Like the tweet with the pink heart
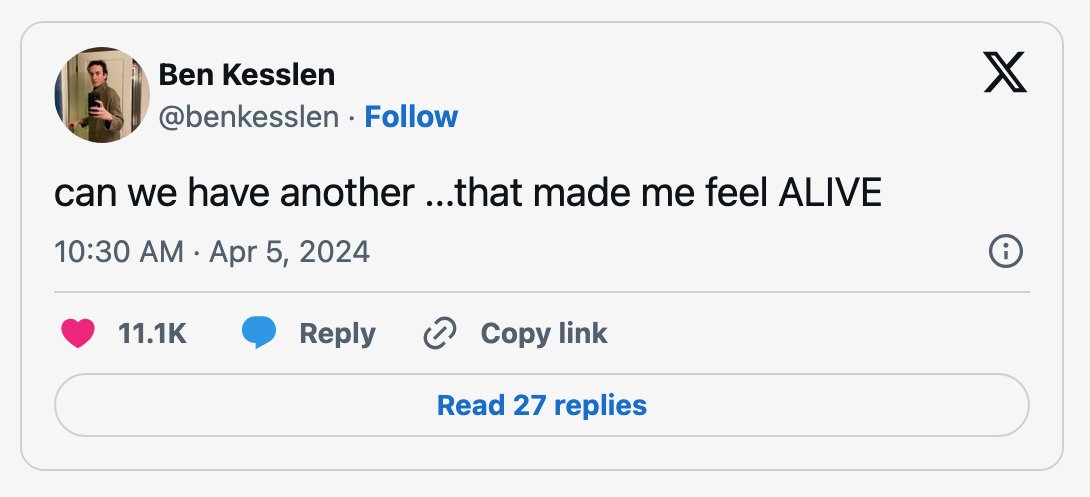 pos(78,333)
